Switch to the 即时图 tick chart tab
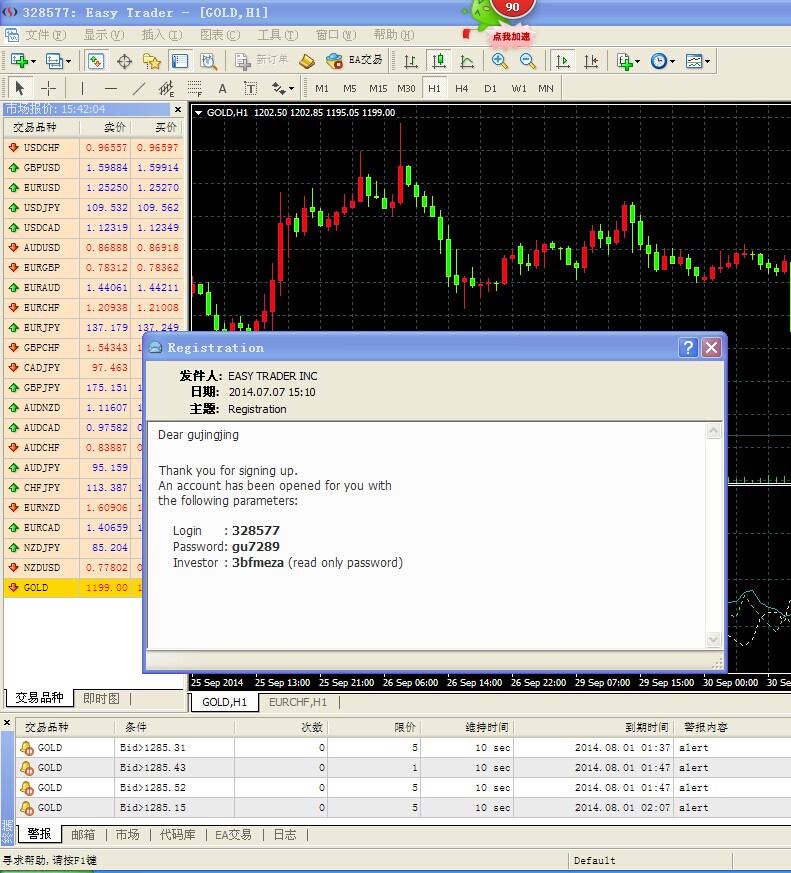Image resolution: width=791 pixels, height=873 pixels. pyautogui.click(x=101, y=698)
